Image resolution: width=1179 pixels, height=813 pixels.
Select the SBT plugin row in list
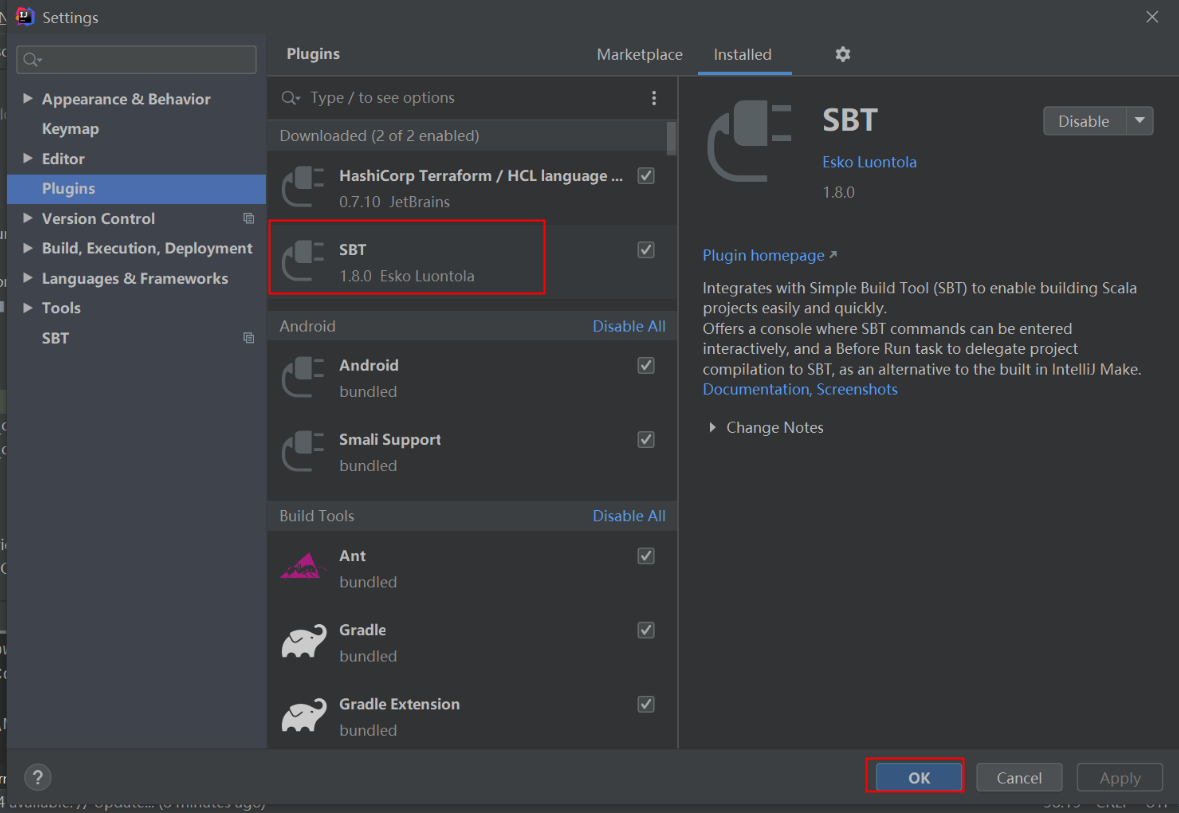[472, 262]
